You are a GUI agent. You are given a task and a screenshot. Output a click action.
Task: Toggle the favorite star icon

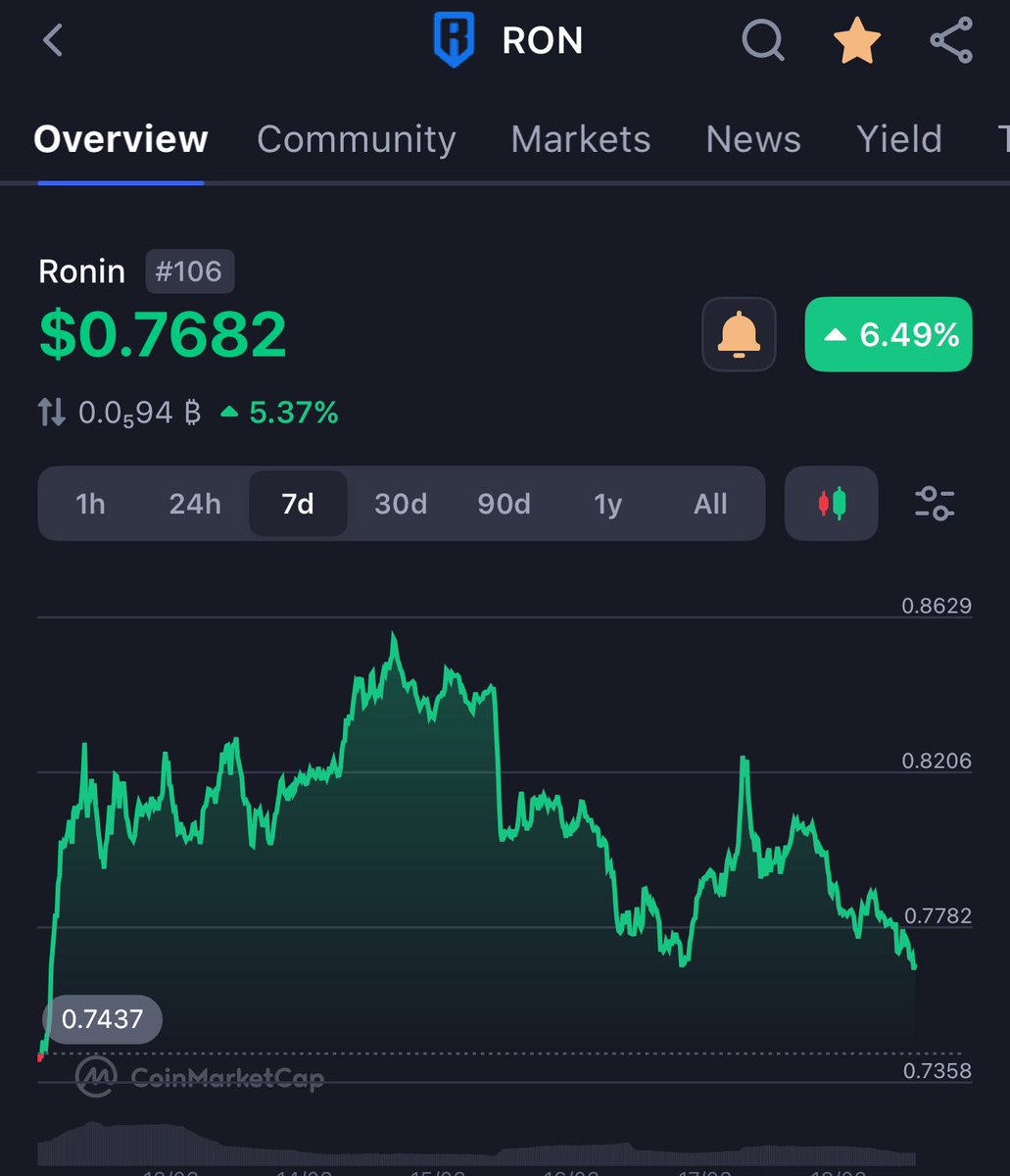(x=857, y=41)
